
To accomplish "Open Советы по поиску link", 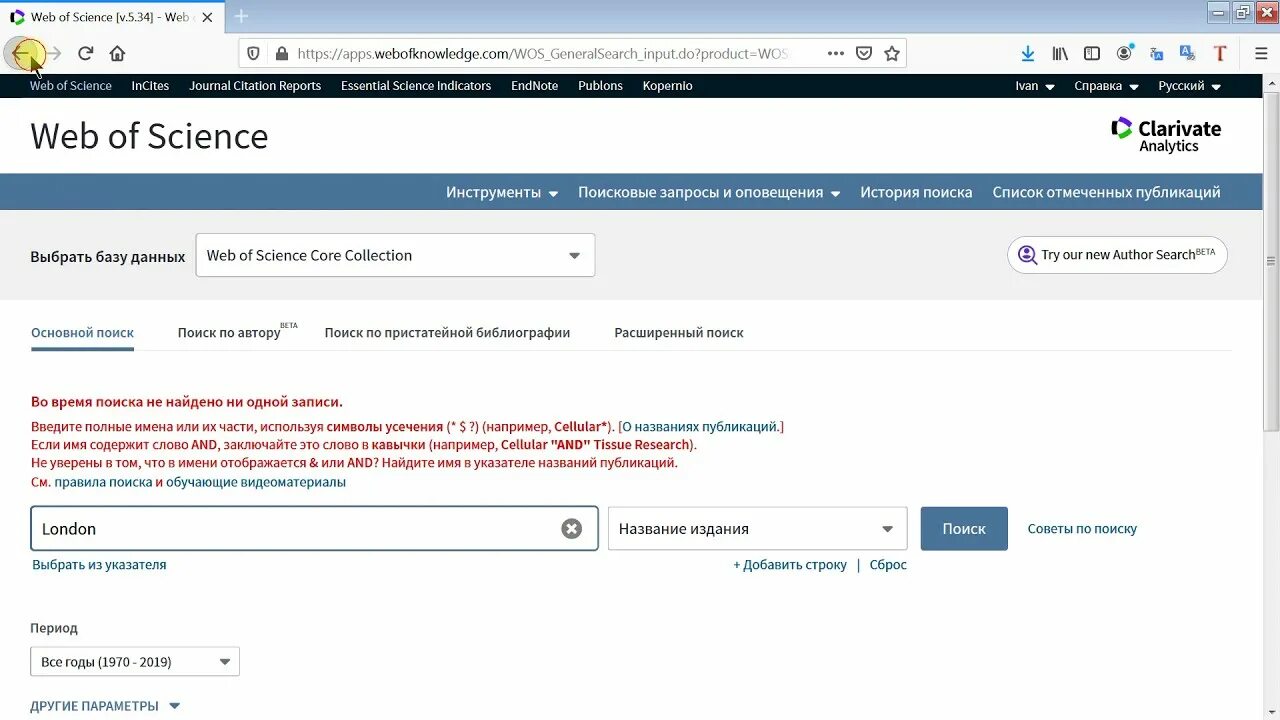I will (1082, 529).
